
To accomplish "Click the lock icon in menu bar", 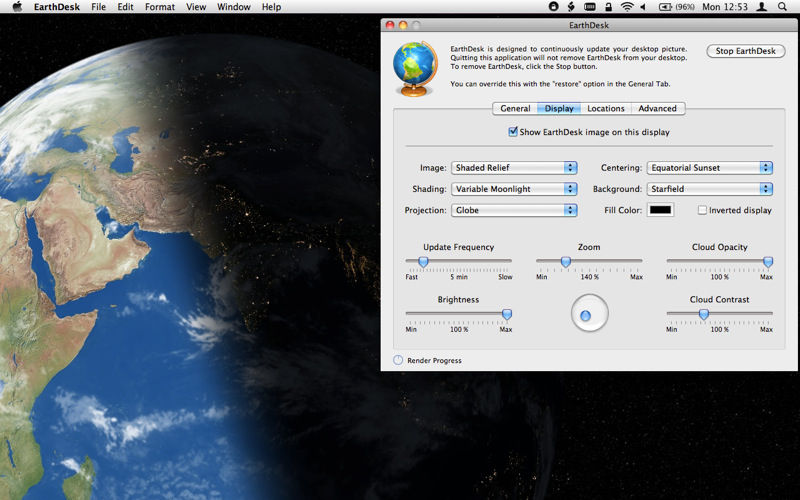I will 608,7.
